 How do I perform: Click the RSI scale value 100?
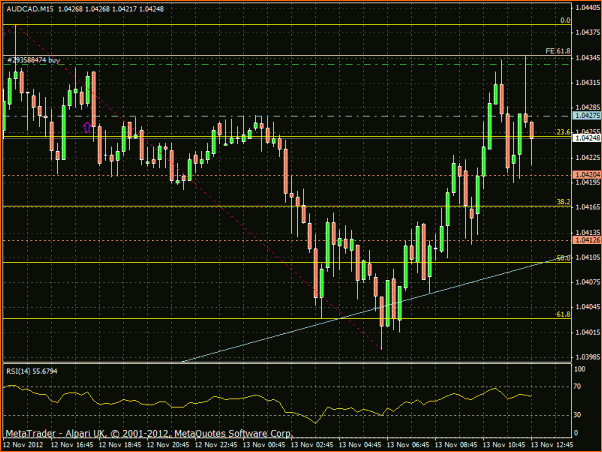[580, 369]
